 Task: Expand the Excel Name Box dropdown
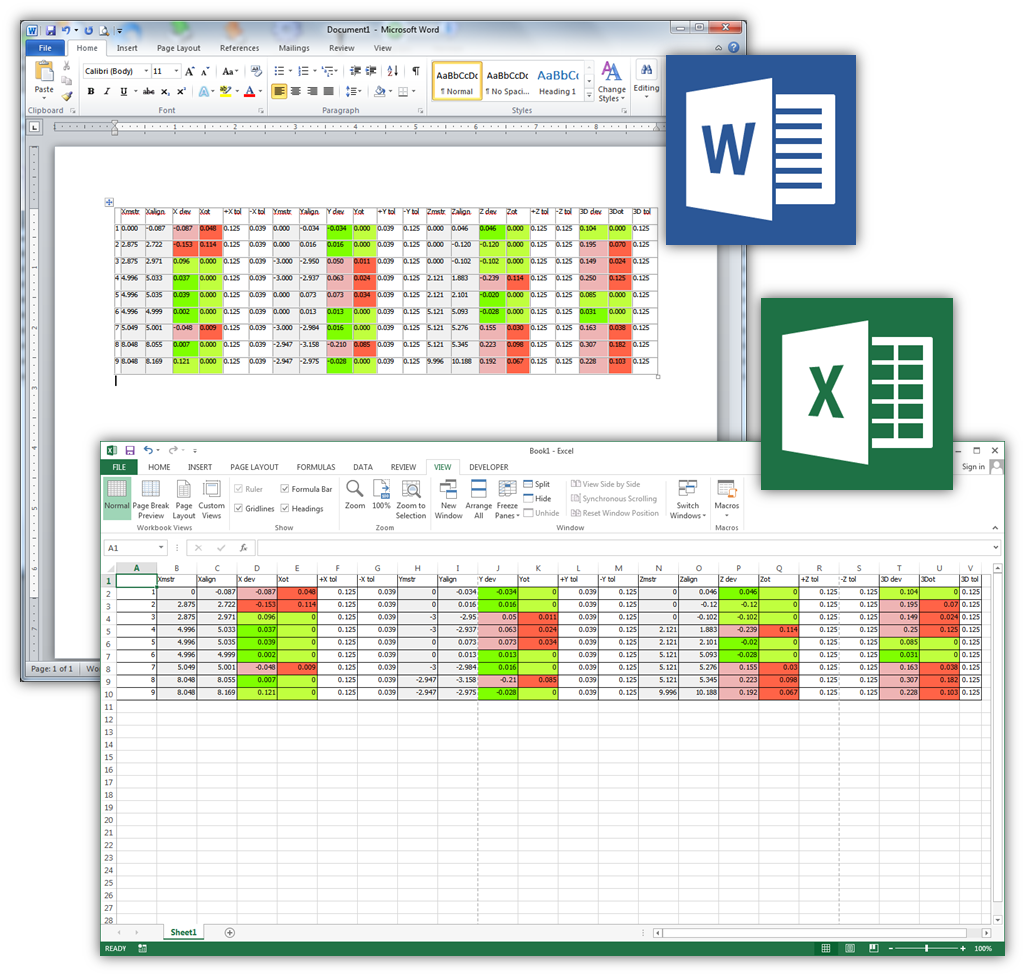pos(161,548)
